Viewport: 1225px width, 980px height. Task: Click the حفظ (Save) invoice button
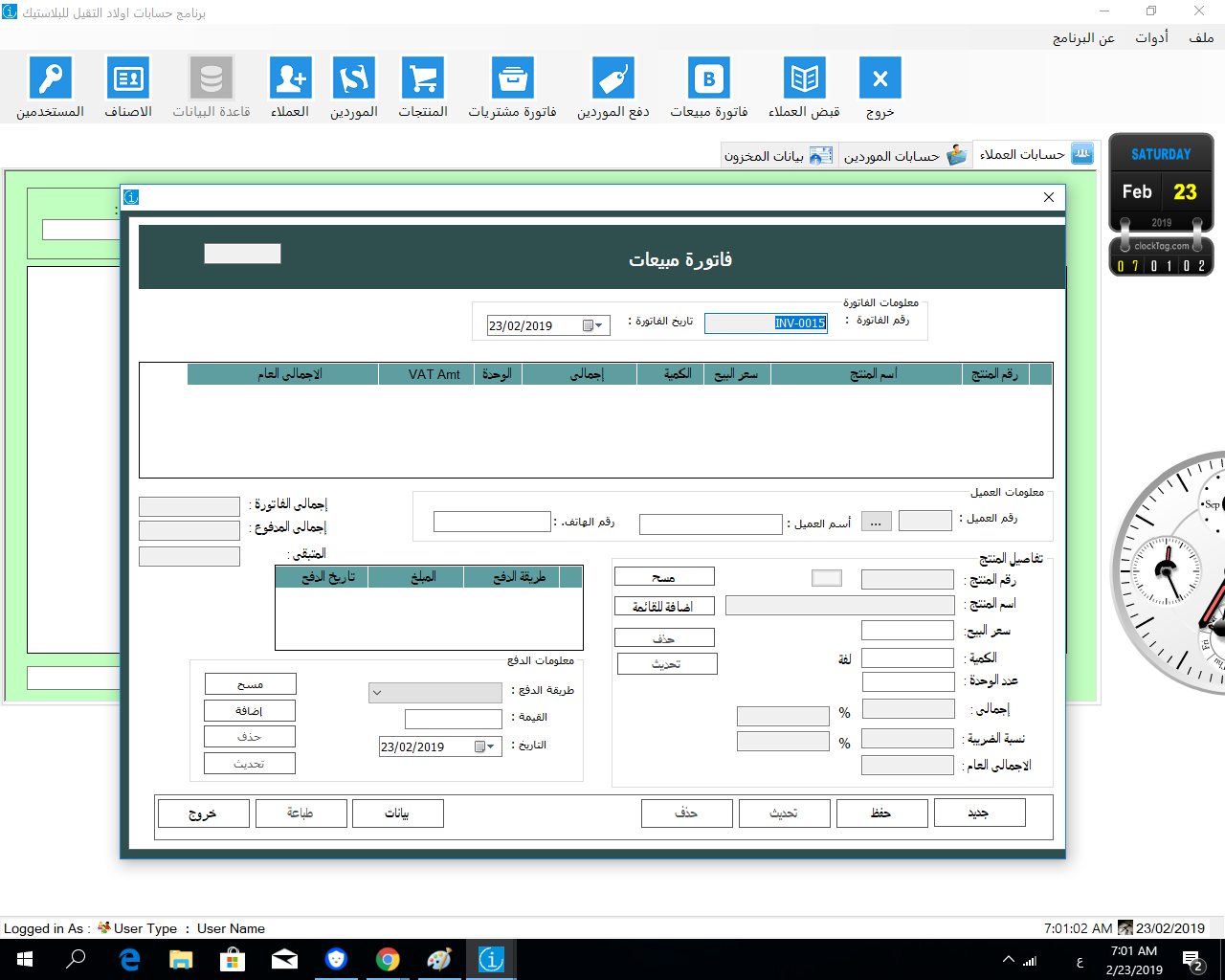881,813
